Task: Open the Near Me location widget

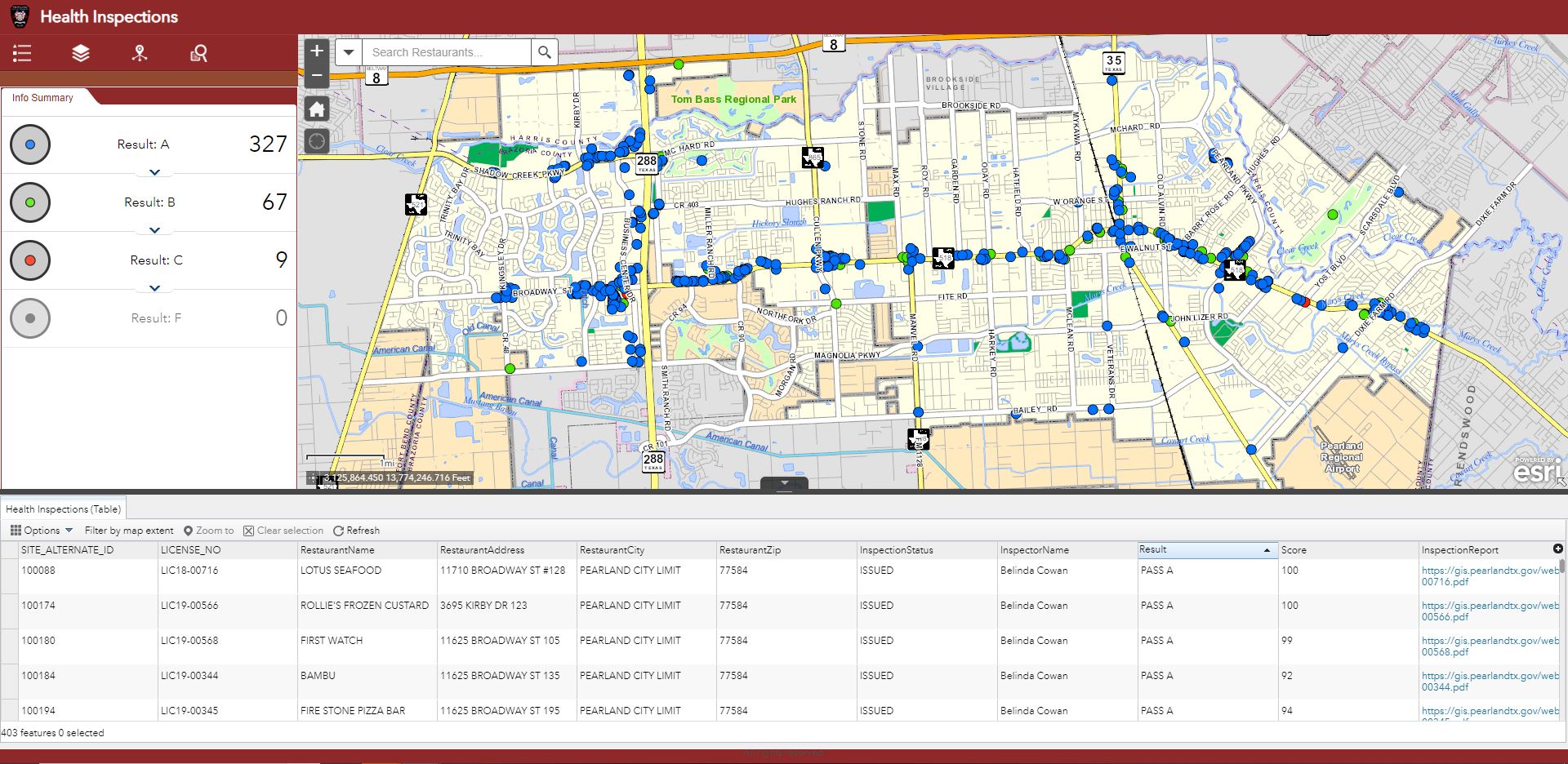Action: (x=140, y=54)
